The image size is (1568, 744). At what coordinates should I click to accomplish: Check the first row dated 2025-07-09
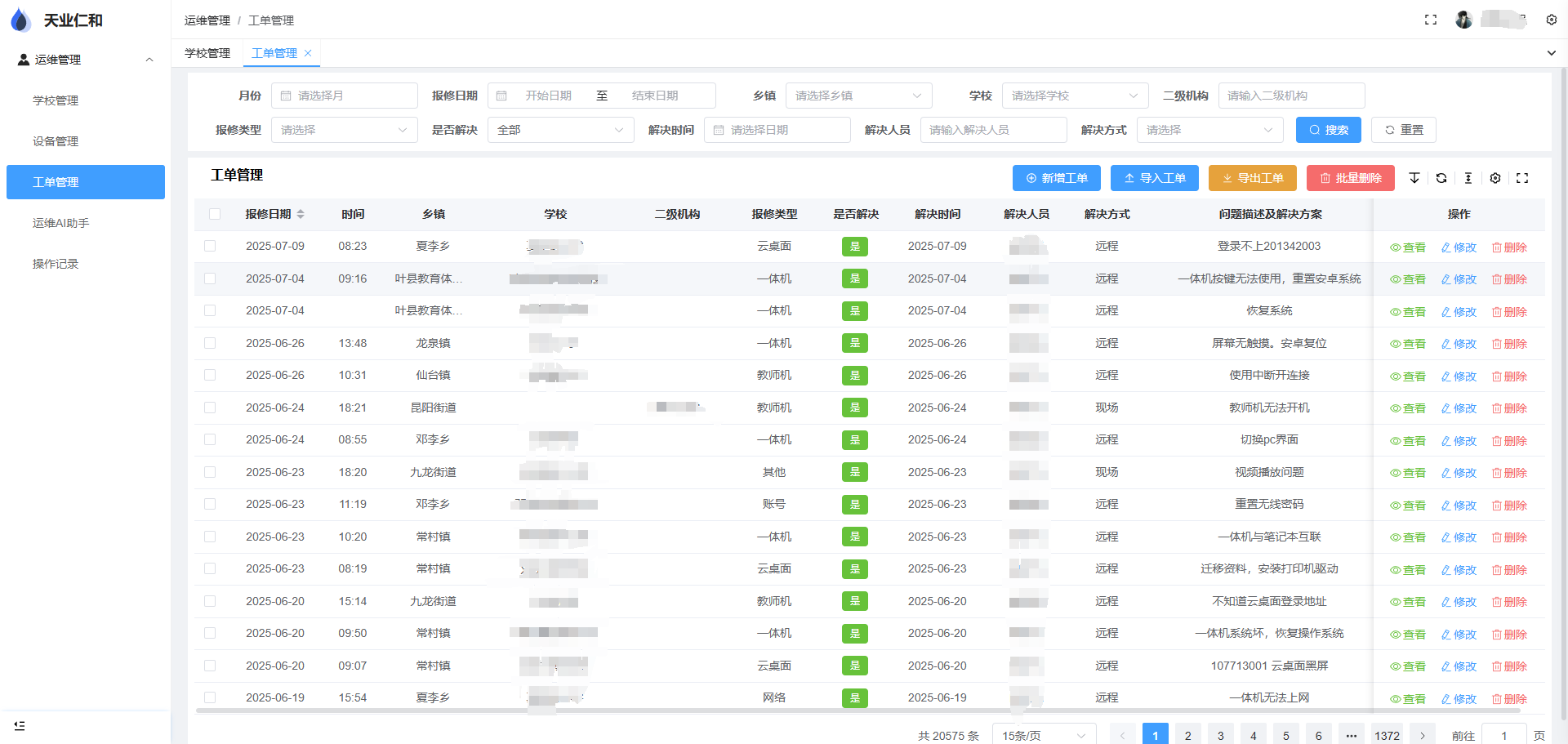[x=210, y=246]
